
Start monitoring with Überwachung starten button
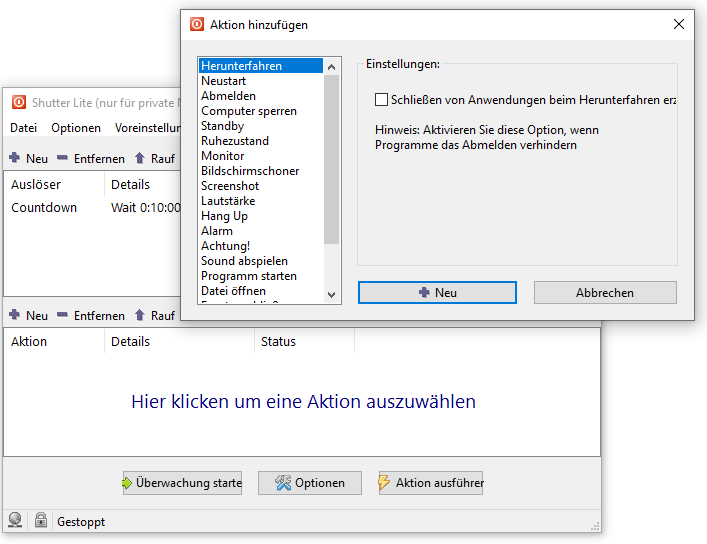[182, 483]
